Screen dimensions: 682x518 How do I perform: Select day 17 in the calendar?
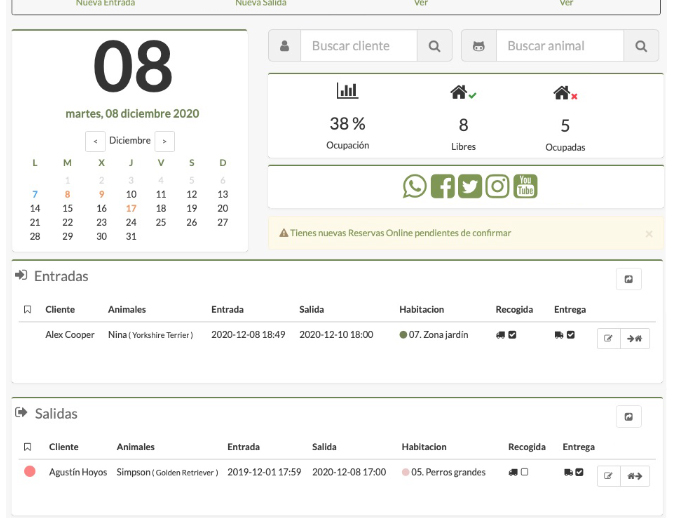131,208
